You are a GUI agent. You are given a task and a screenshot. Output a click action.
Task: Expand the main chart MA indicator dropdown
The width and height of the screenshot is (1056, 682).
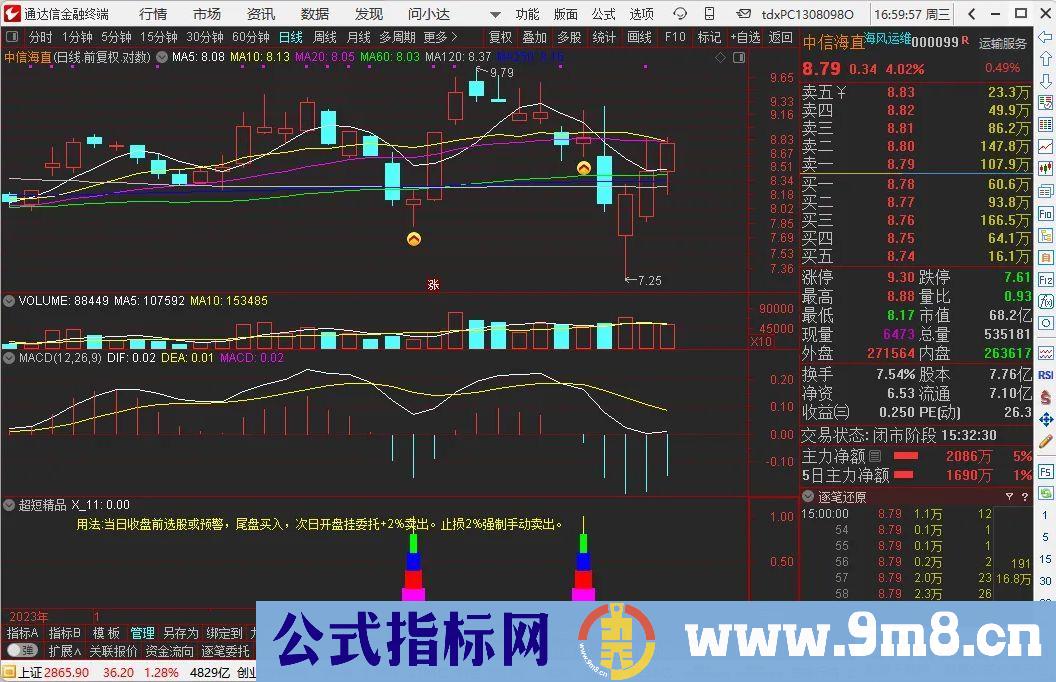[162, 57]
